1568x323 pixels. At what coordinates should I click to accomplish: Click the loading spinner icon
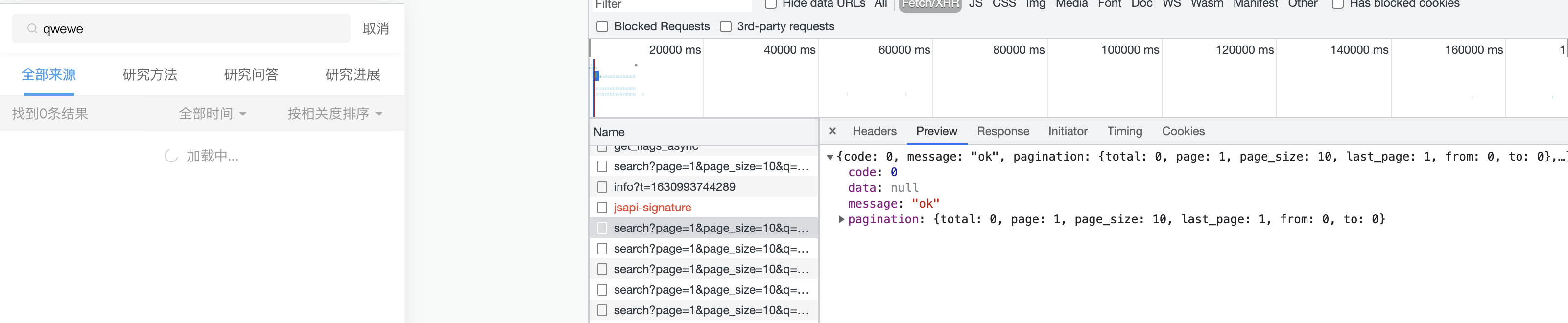tap(171, 156)
